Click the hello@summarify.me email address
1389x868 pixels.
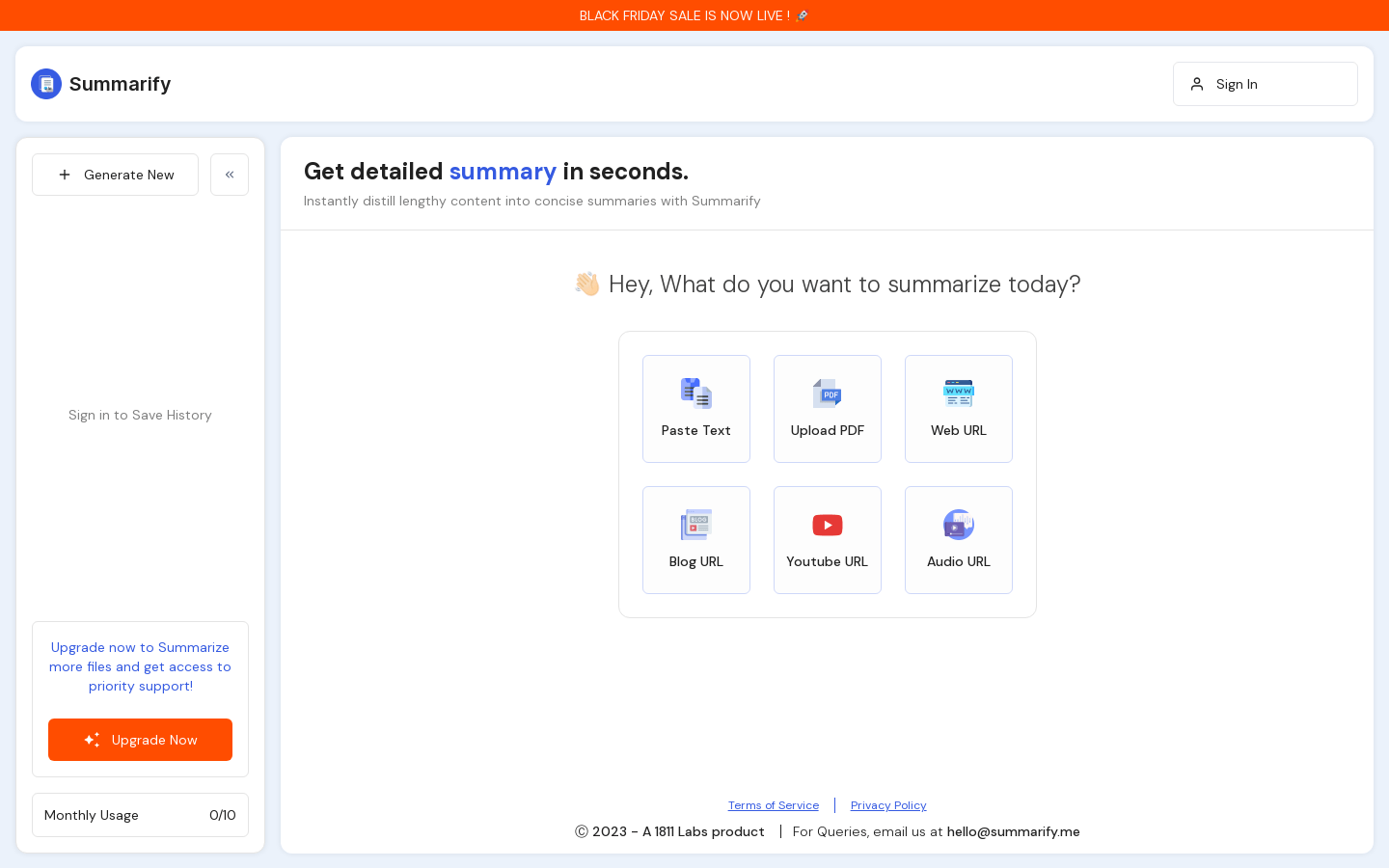coord(1014,831)
